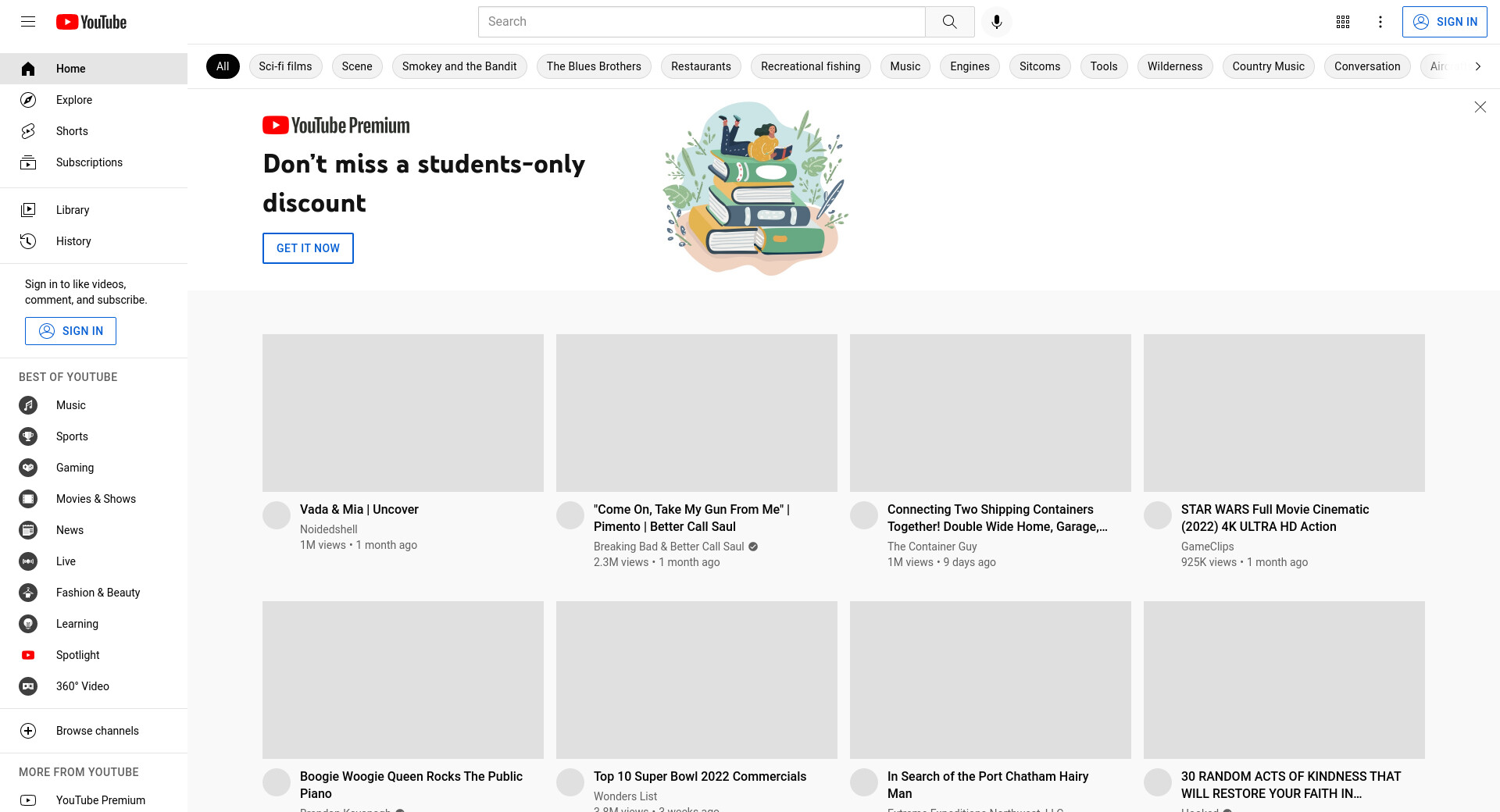Click the top-right SIGN IN button
The width and height of the screenshot is (1500, 812).
(1445, 22)
